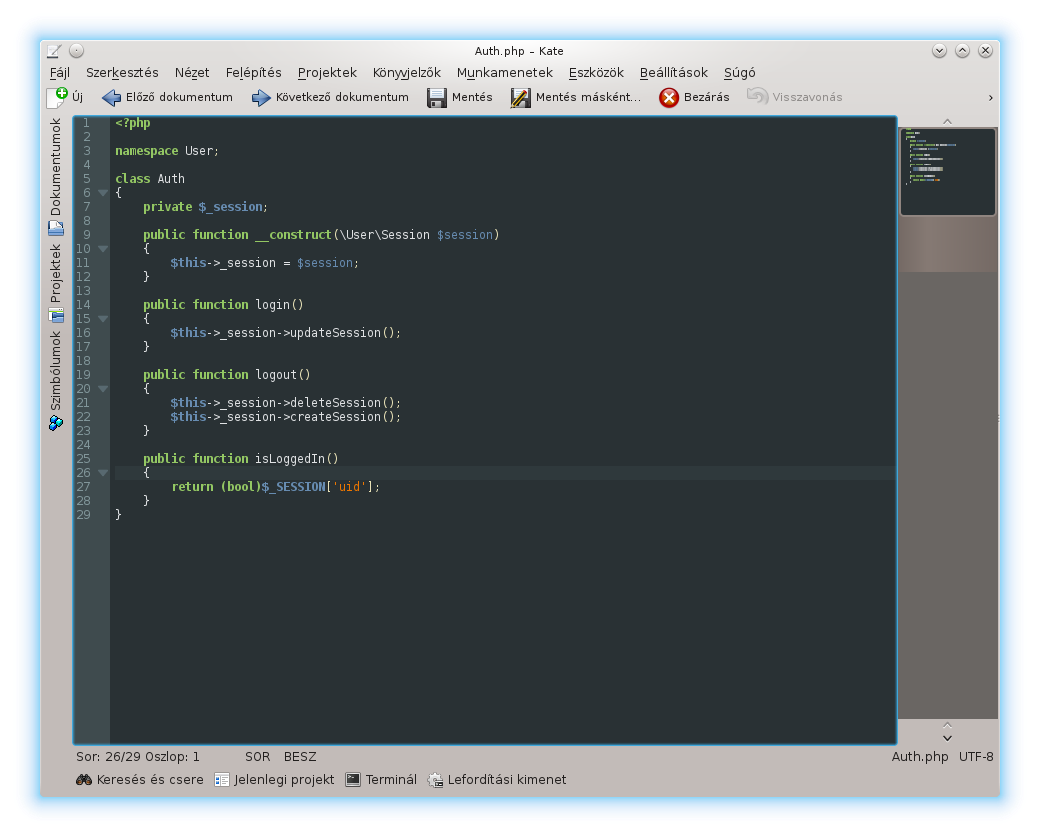Click the '<?php' opening tag
Viewport: 1040px width, 837px height.
click(x=133, y=123)
